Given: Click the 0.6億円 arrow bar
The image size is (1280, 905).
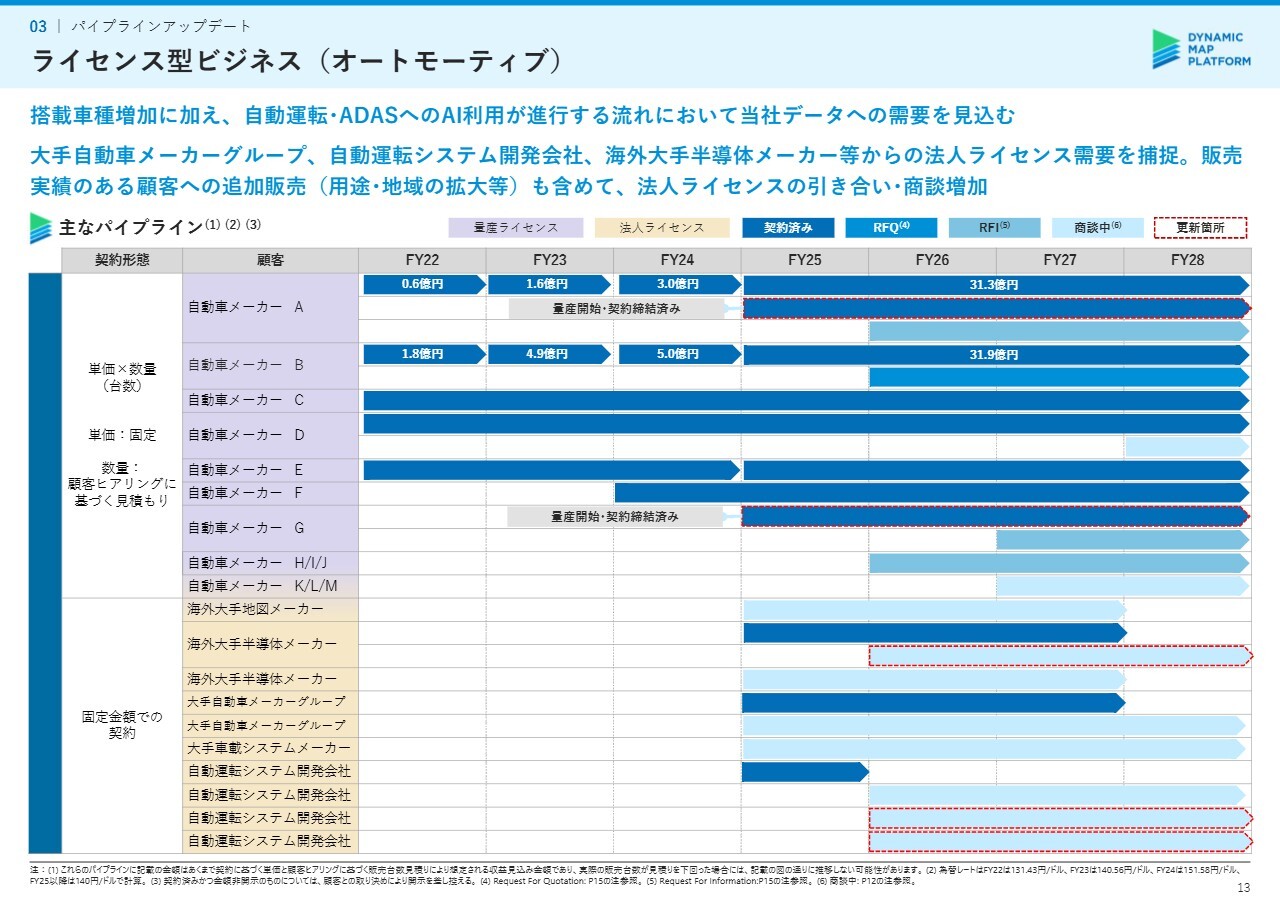Looking at the screenshot, I should (x=422, y=284).
